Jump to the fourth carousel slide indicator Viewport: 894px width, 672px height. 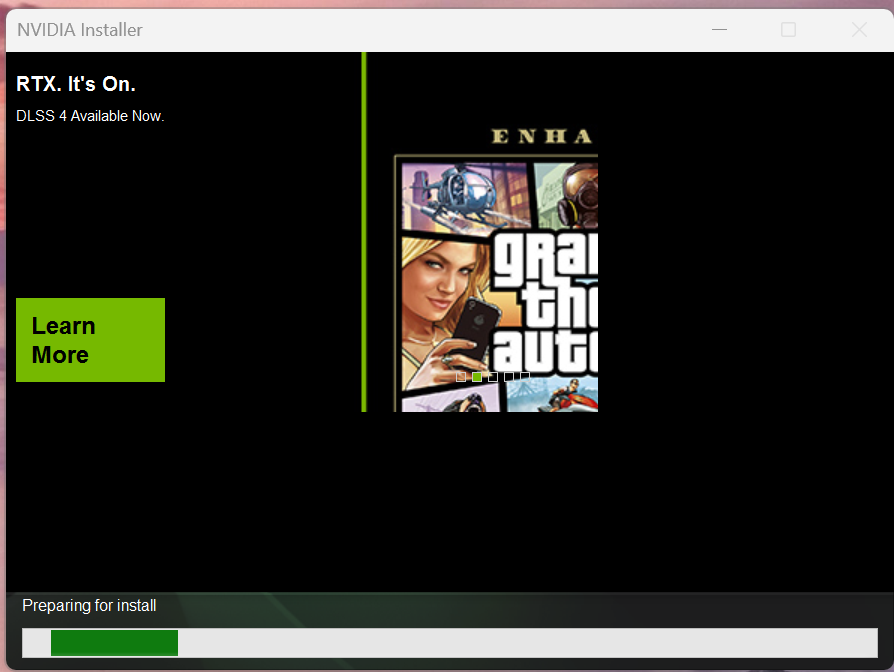509,377
